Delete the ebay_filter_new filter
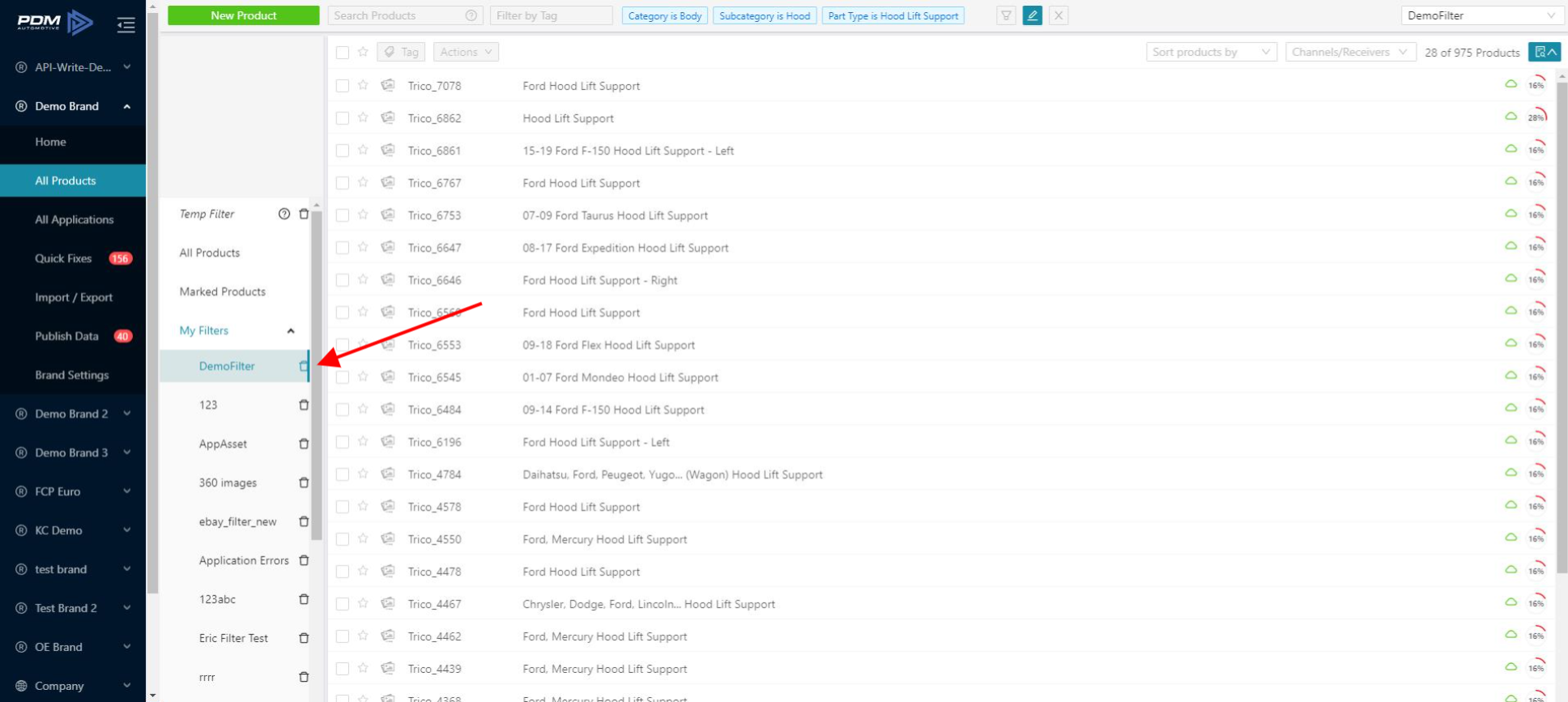The width and height of the screenshot is (1568, 702). (x=304, y=521)
